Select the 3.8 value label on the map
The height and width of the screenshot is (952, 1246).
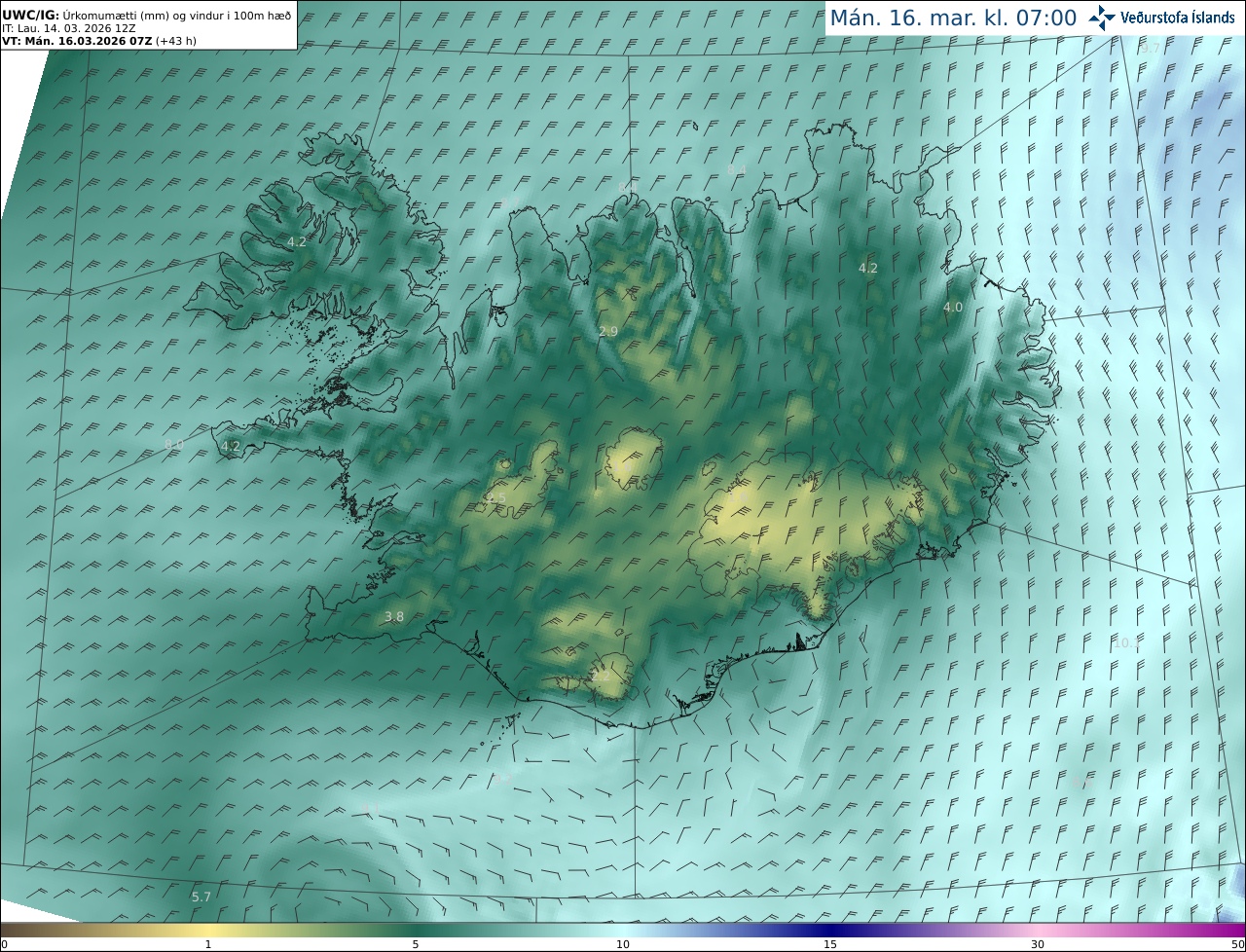(x=394, y=616)
